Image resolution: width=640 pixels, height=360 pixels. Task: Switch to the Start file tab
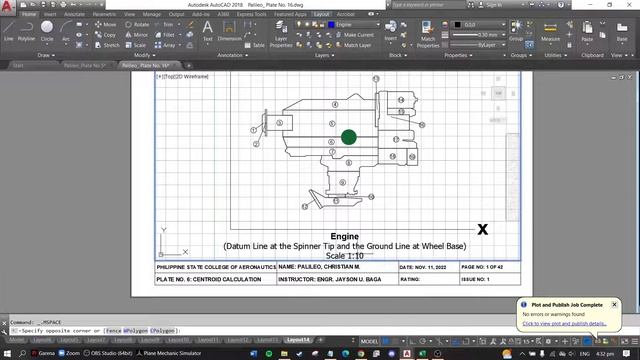18,65
